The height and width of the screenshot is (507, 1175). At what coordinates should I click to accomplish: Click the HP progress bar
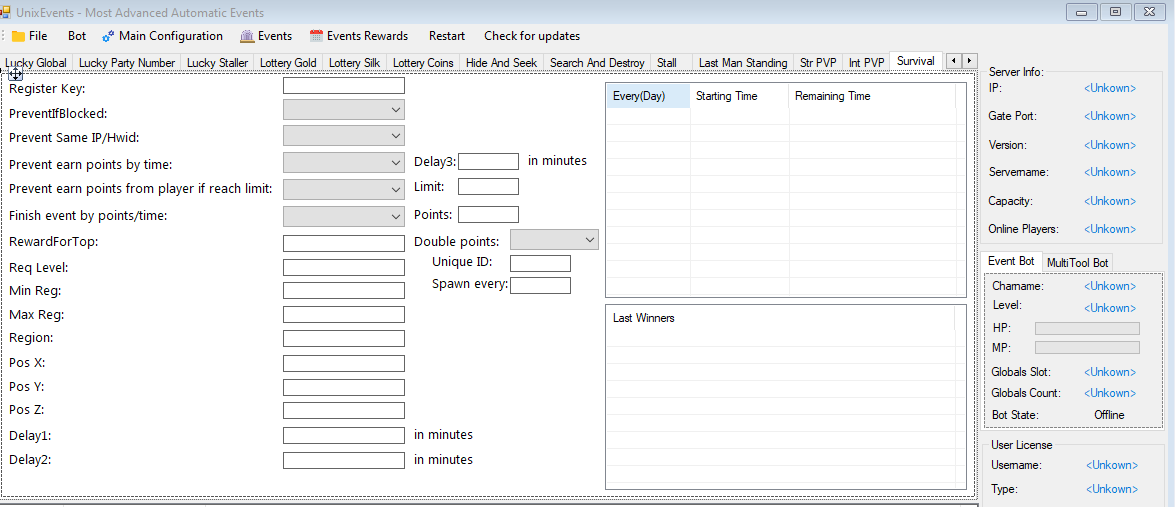pos(1087,329)
